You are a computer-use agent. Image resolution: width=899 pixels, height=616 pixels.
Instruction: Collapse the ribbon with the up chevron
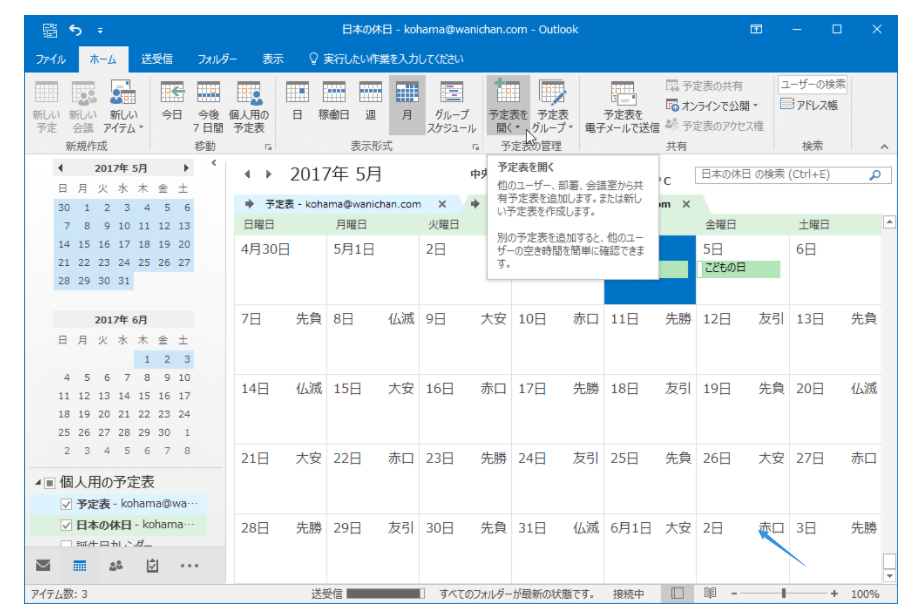(x=884, y=147)
